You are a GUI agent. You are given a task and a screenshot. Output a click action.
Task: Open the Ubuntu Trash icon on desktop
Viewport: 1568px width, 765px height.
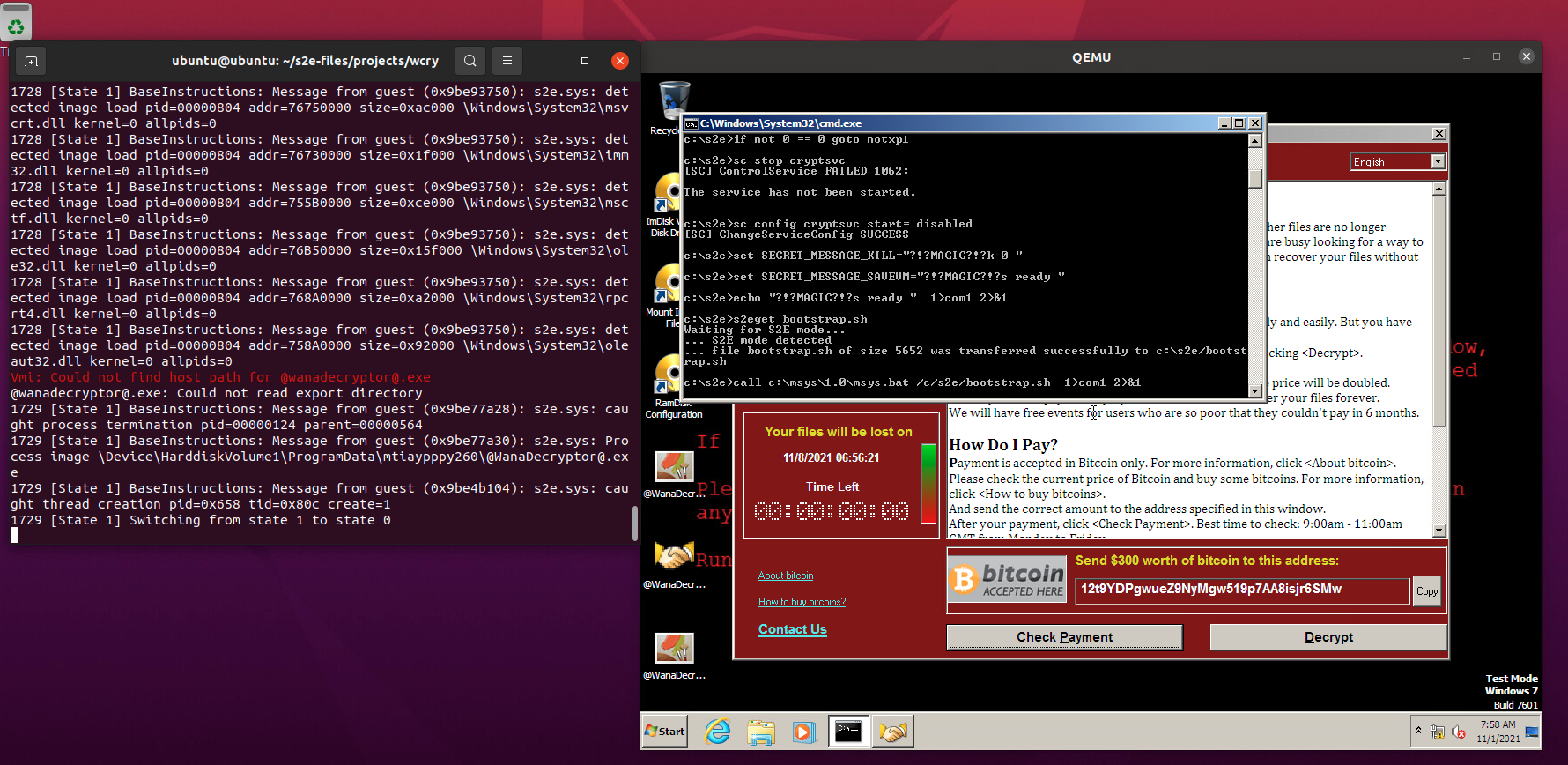coord(16,22)
